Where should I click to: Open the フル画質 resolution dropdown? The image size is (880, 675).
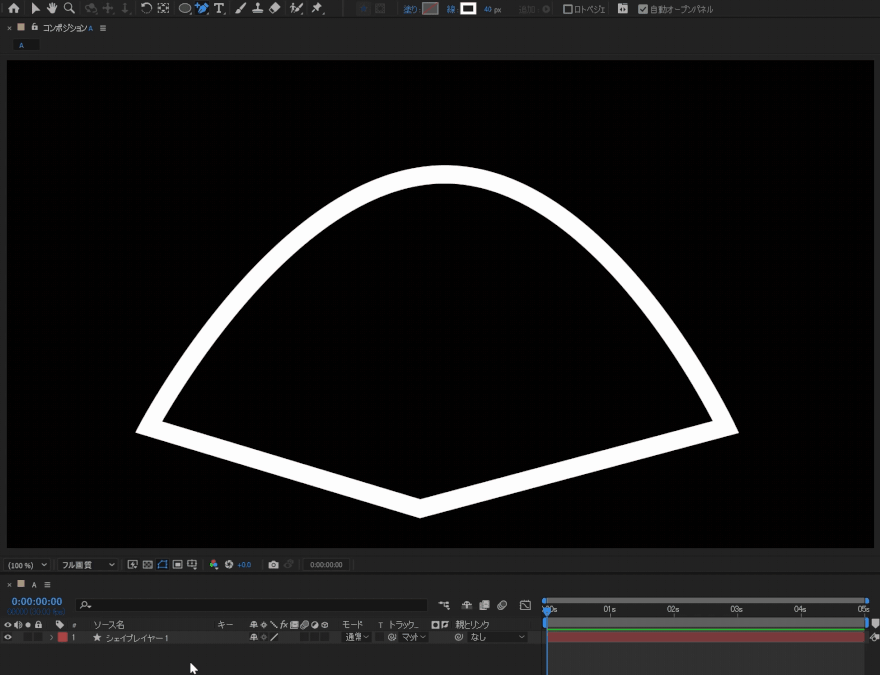coord(88,565)
